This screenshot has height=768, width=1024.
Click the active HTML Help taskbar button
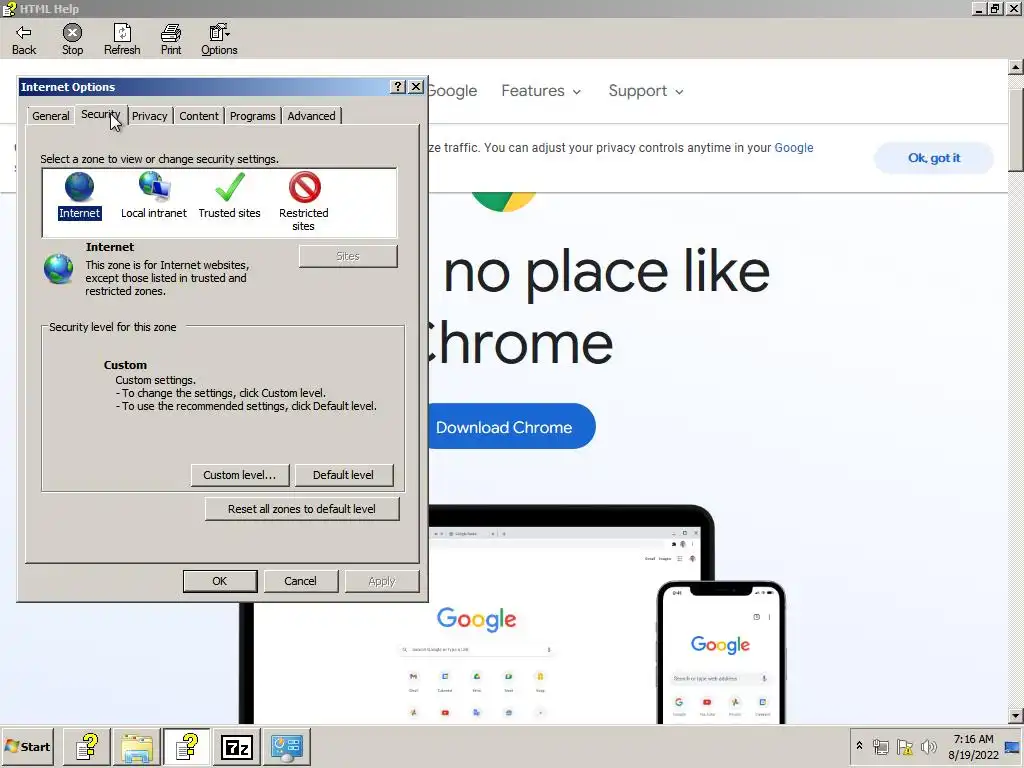point(187,746)
